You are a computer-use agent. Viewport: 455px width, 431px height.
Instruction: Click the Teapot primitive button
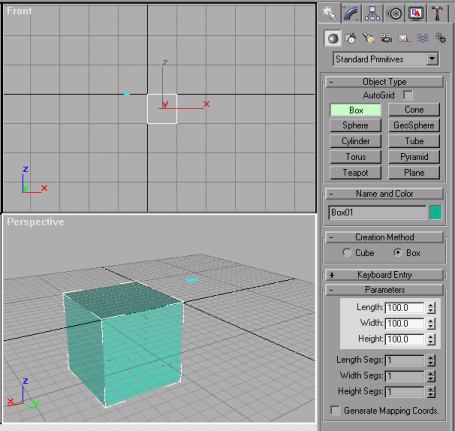point(355,173)
